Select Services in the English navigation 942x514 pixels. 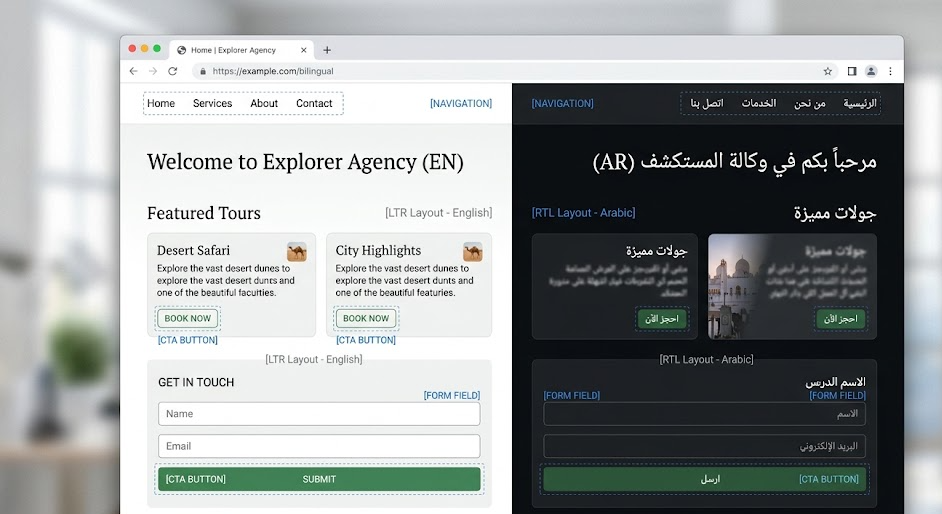point(212,103)
